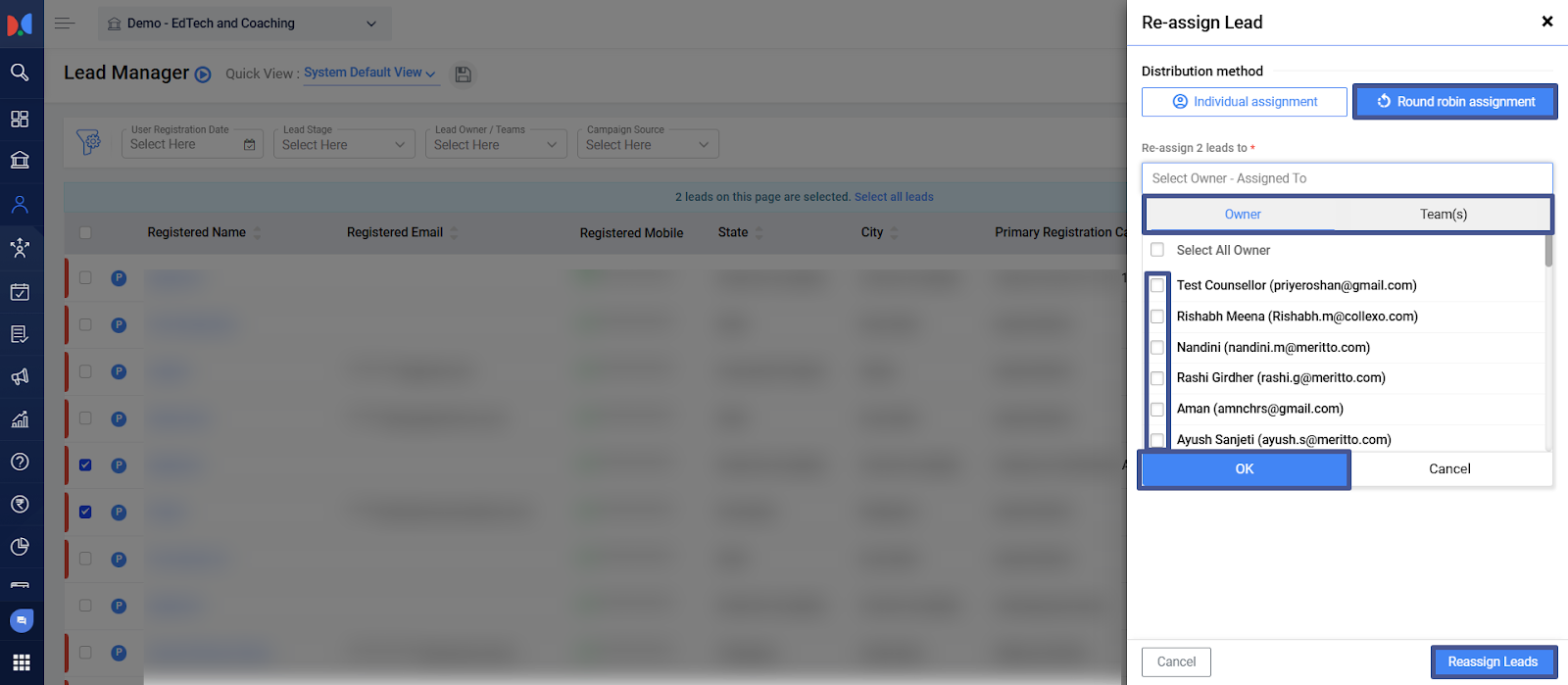The image size is (1568, 685).
Task: Click the Select Owner - Assigned To field
Action: (x=1347, y=178)
